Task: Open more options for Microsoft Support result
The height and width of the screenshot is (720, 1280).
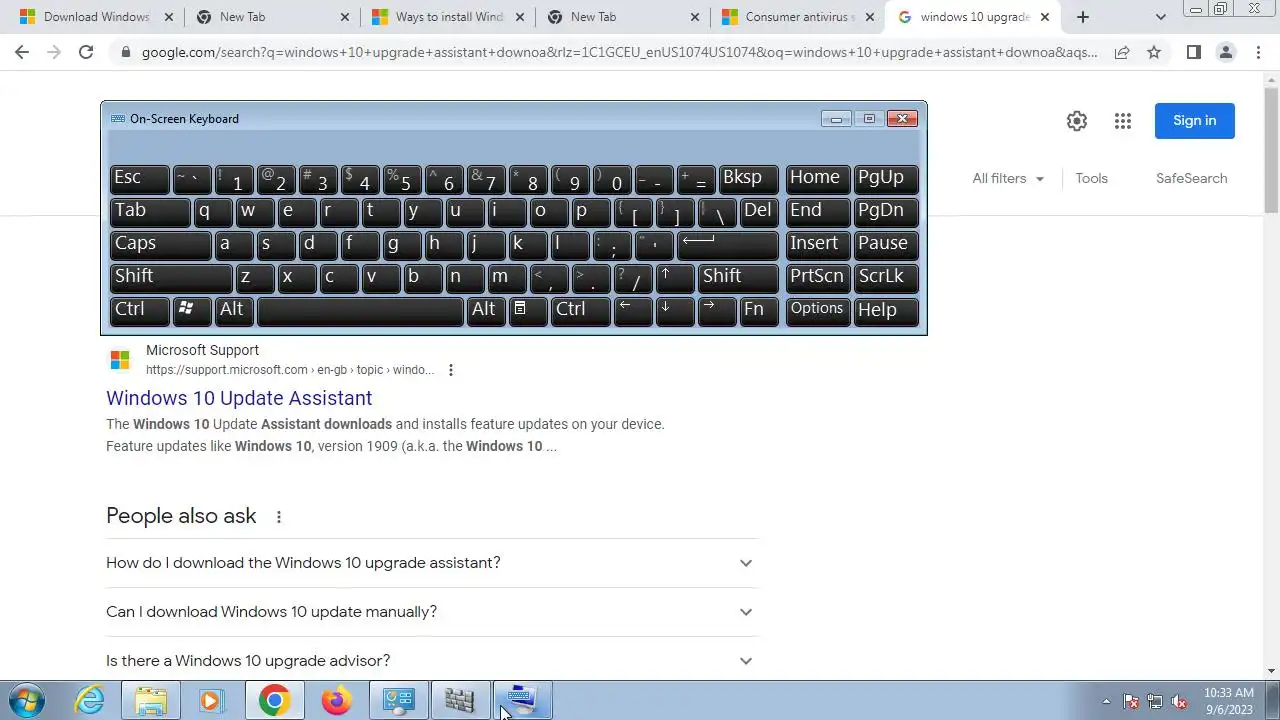Action: coord(451,370)
